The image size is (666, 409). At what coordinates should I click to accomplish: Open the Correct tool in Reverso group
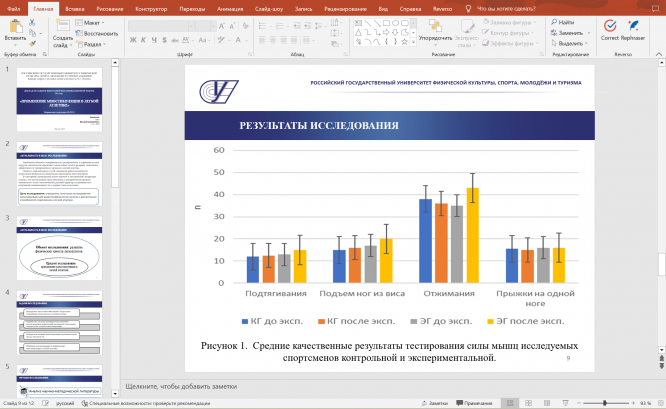point(610,26)
